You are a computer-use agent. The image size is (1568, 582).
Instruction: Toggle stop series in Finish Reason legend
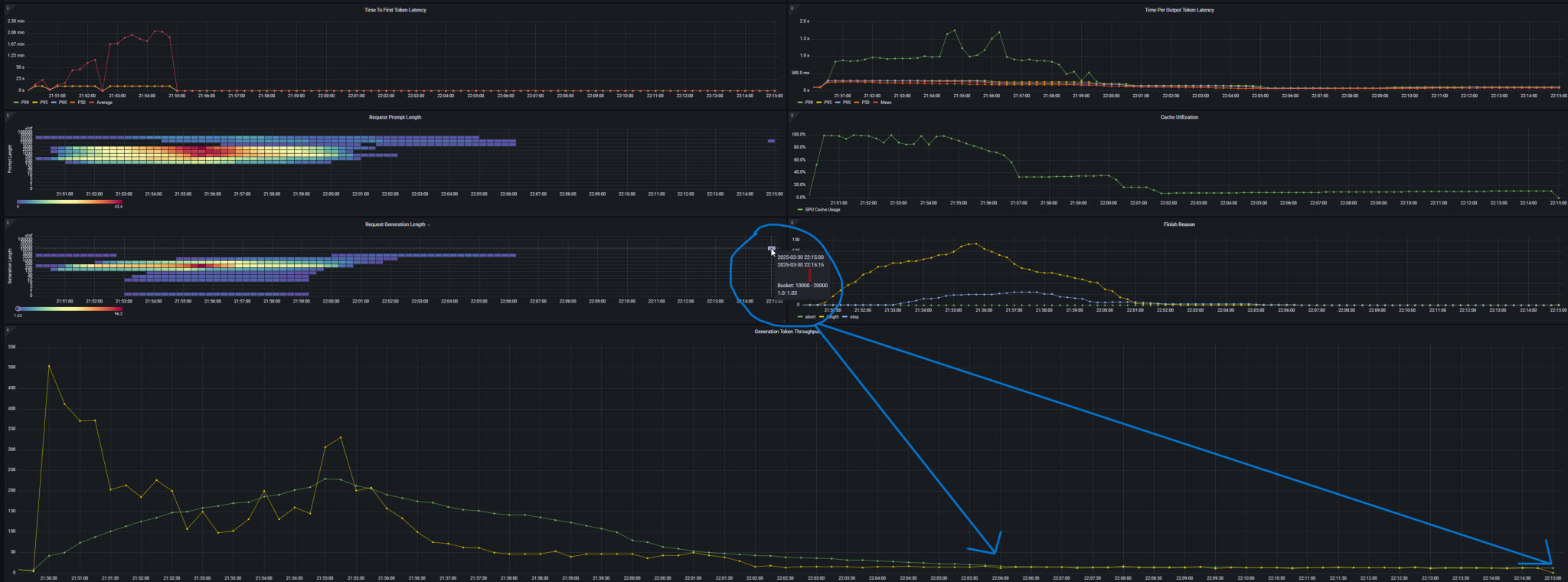click(x=854, y=316)
